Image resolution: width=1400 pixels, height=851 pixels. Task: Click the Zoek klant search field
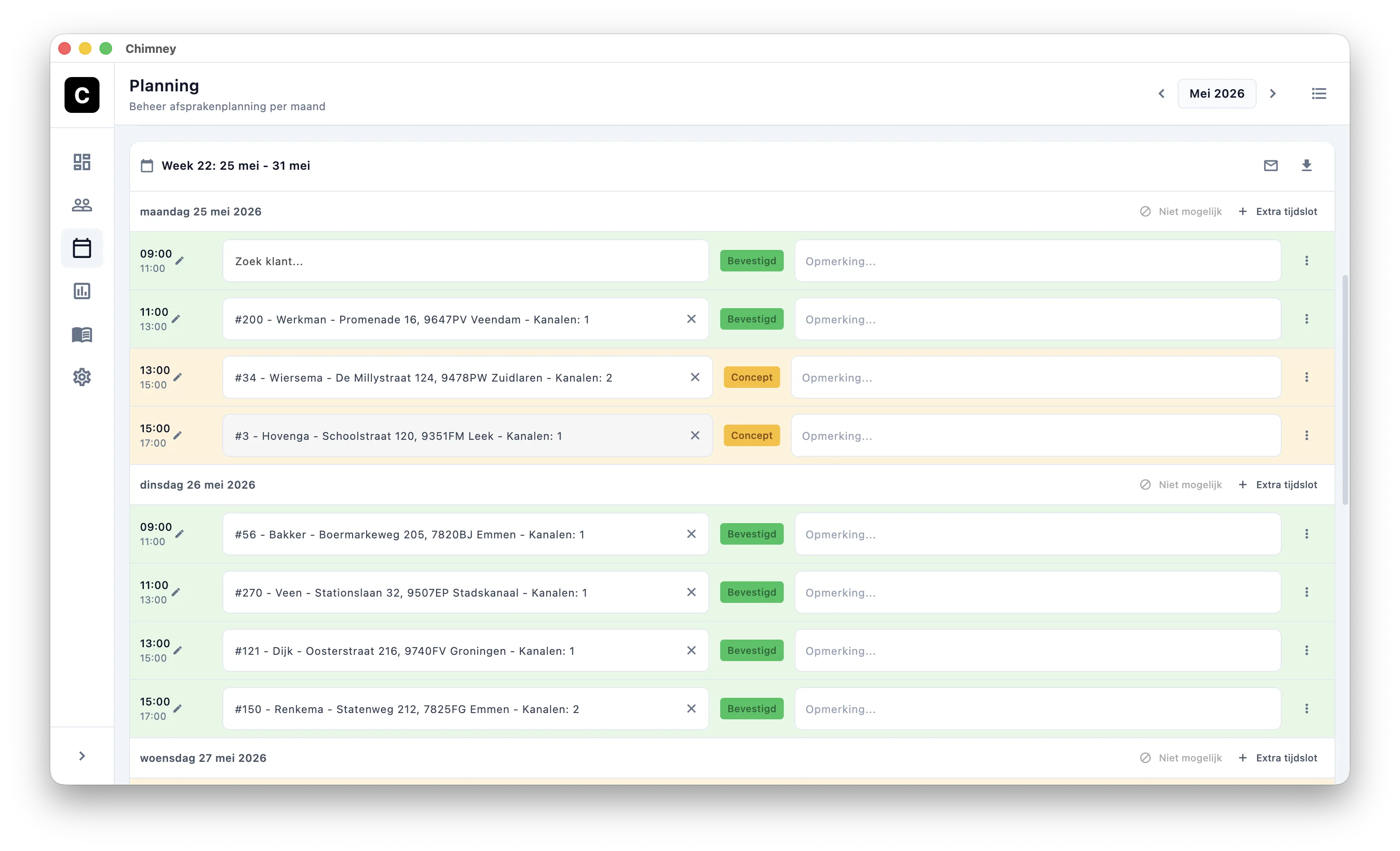tap(465, 261)
